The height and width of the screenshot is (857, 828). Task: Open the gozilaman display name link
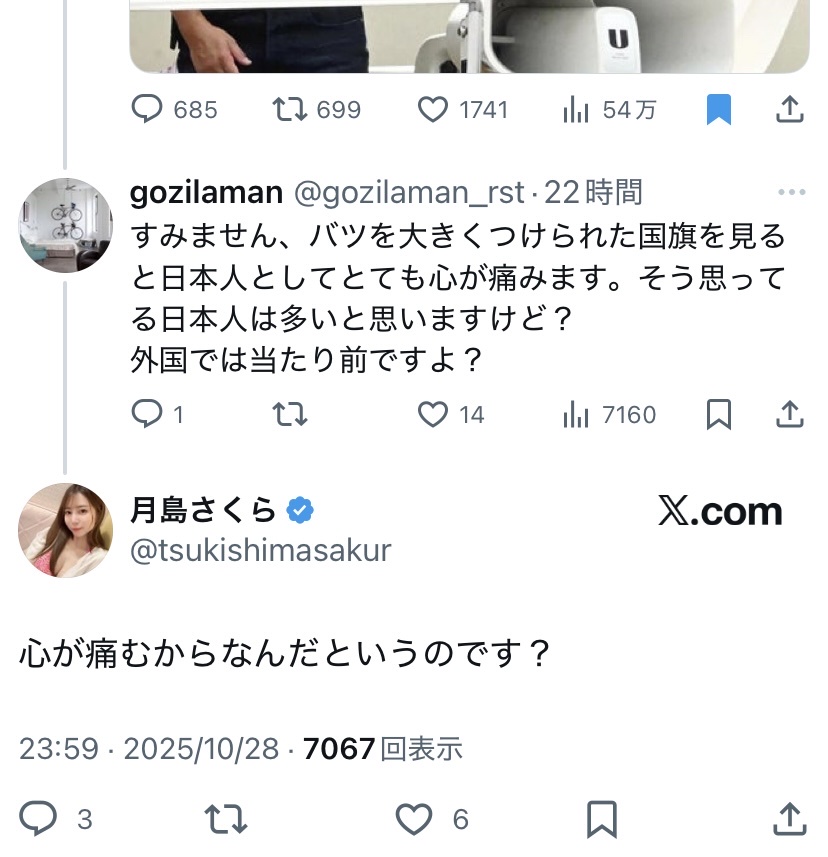[x=206, y=192]
